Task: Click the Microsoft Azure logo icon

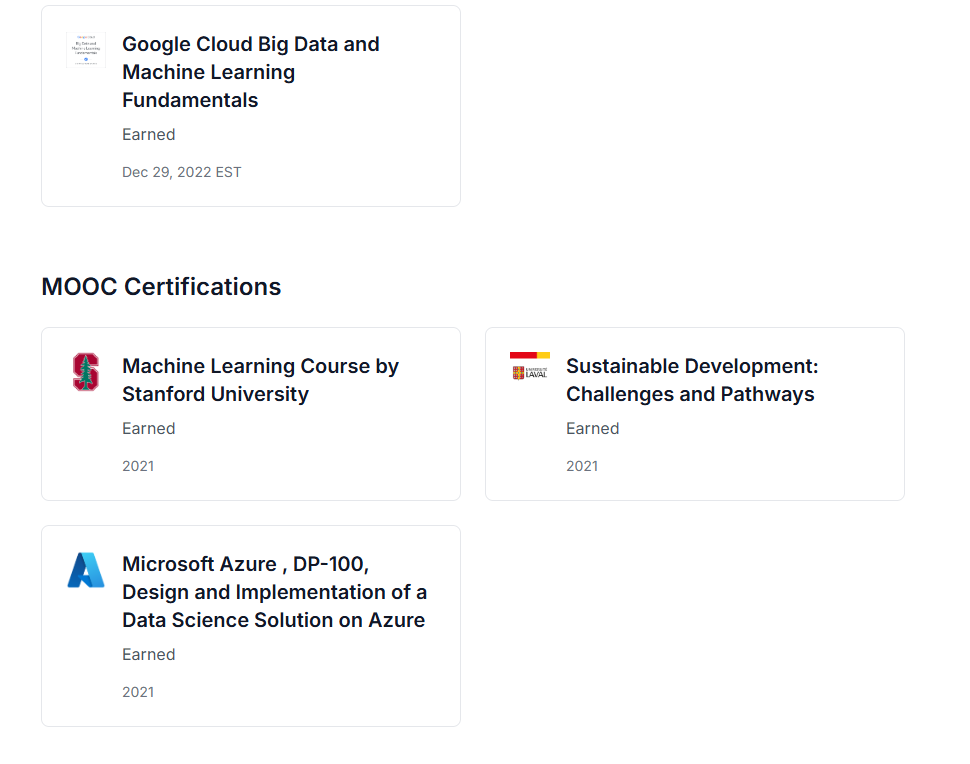Action: (86, 569)
